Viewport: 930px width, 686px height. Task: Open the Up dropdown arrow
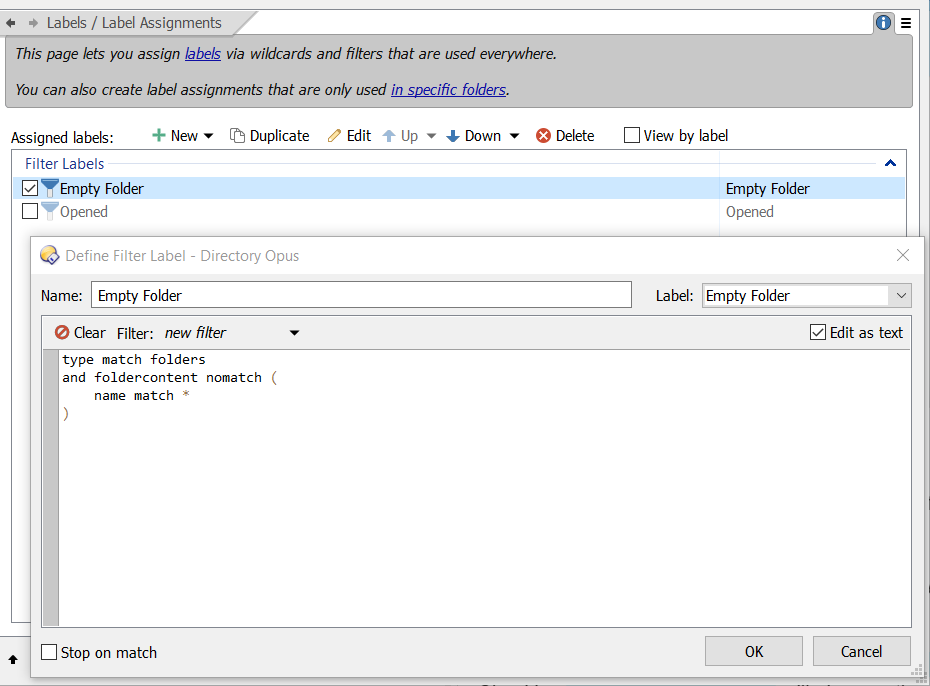(x=431, y=136)
